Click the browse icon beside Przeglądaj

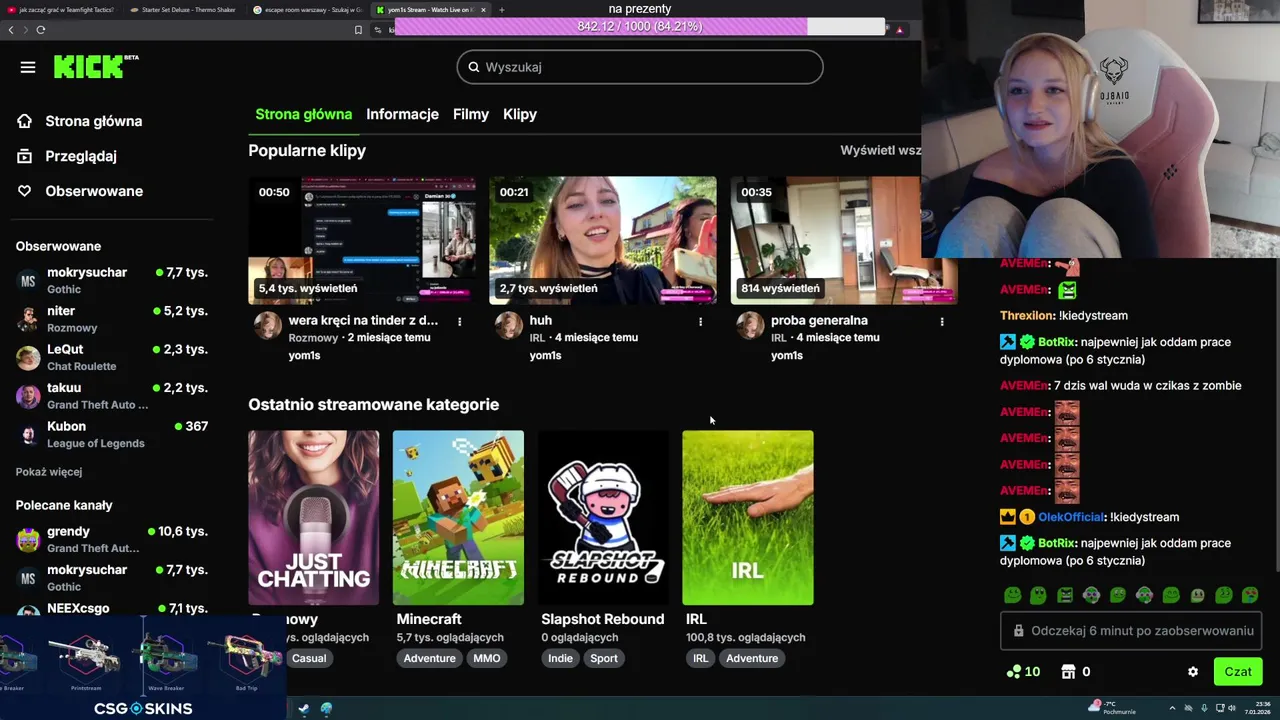point(25,156)
